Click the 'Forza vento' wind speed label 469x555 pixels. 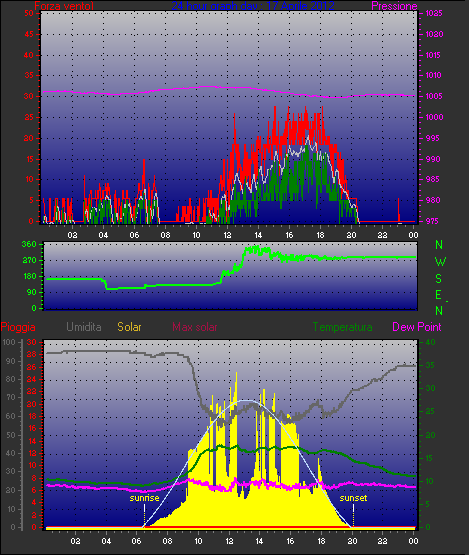(64, 6)
